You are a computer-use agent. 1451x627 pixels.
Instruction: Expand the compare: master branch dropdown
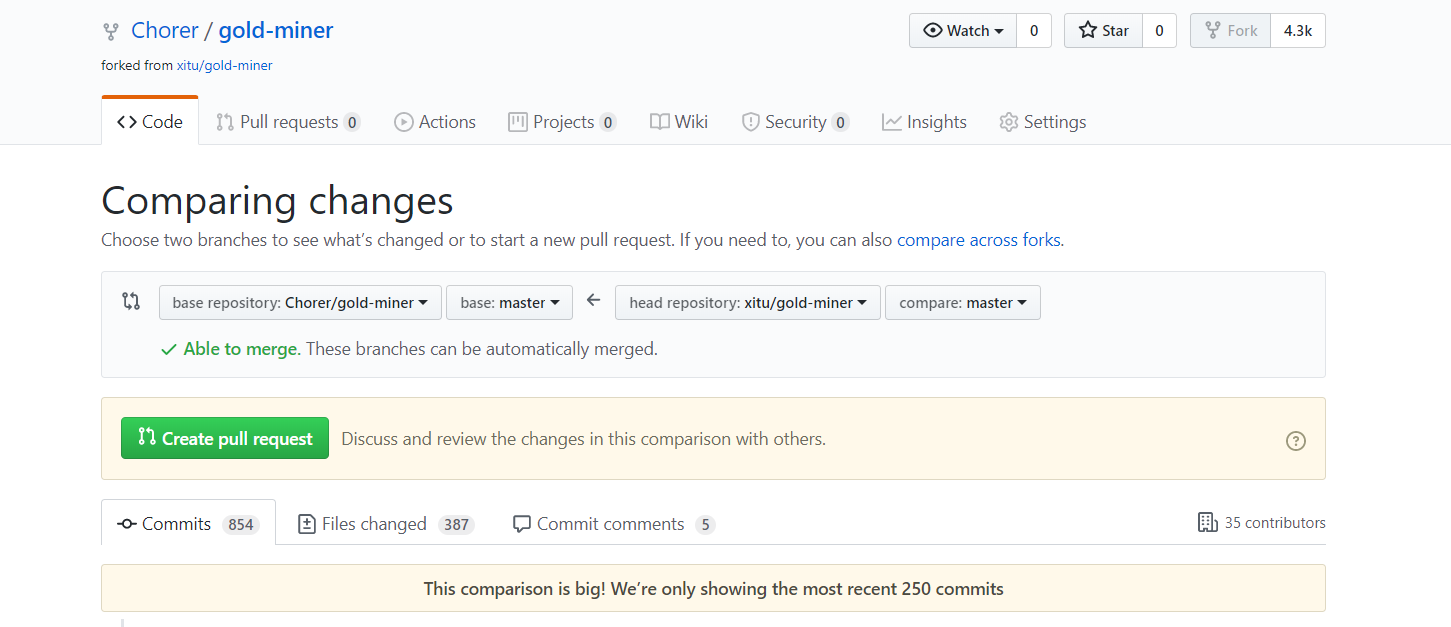coord(962,303)
